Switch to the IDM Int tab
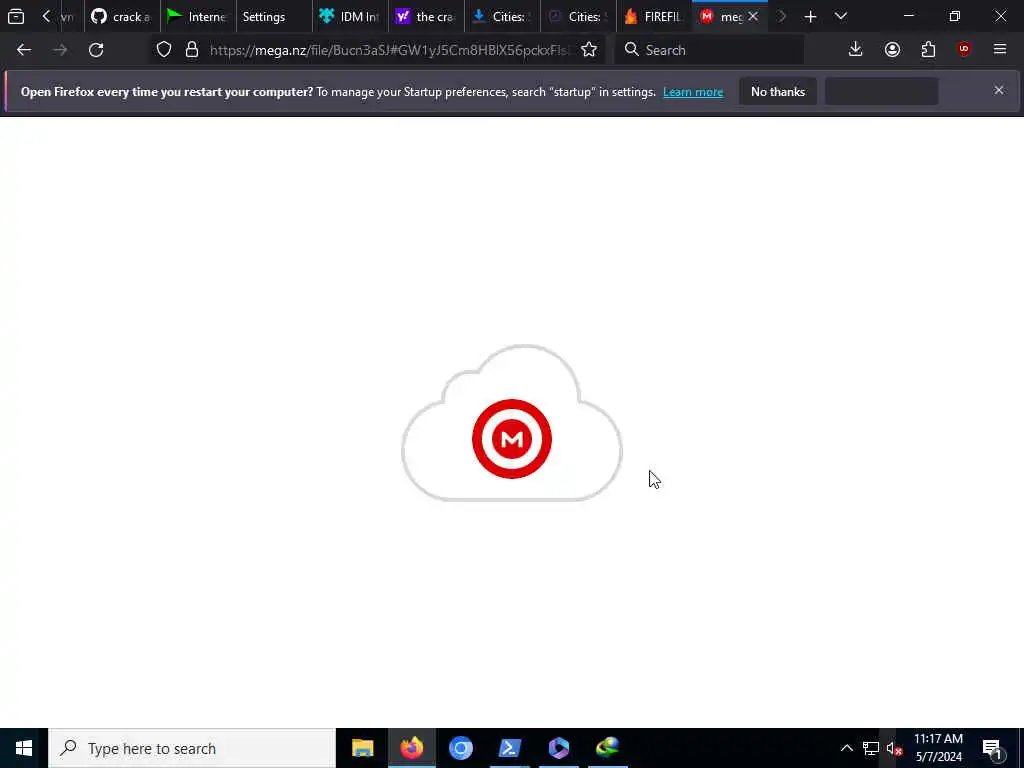Image resolution: width=1024 pixels, height=768 pixels. click(x=349, y=16)
